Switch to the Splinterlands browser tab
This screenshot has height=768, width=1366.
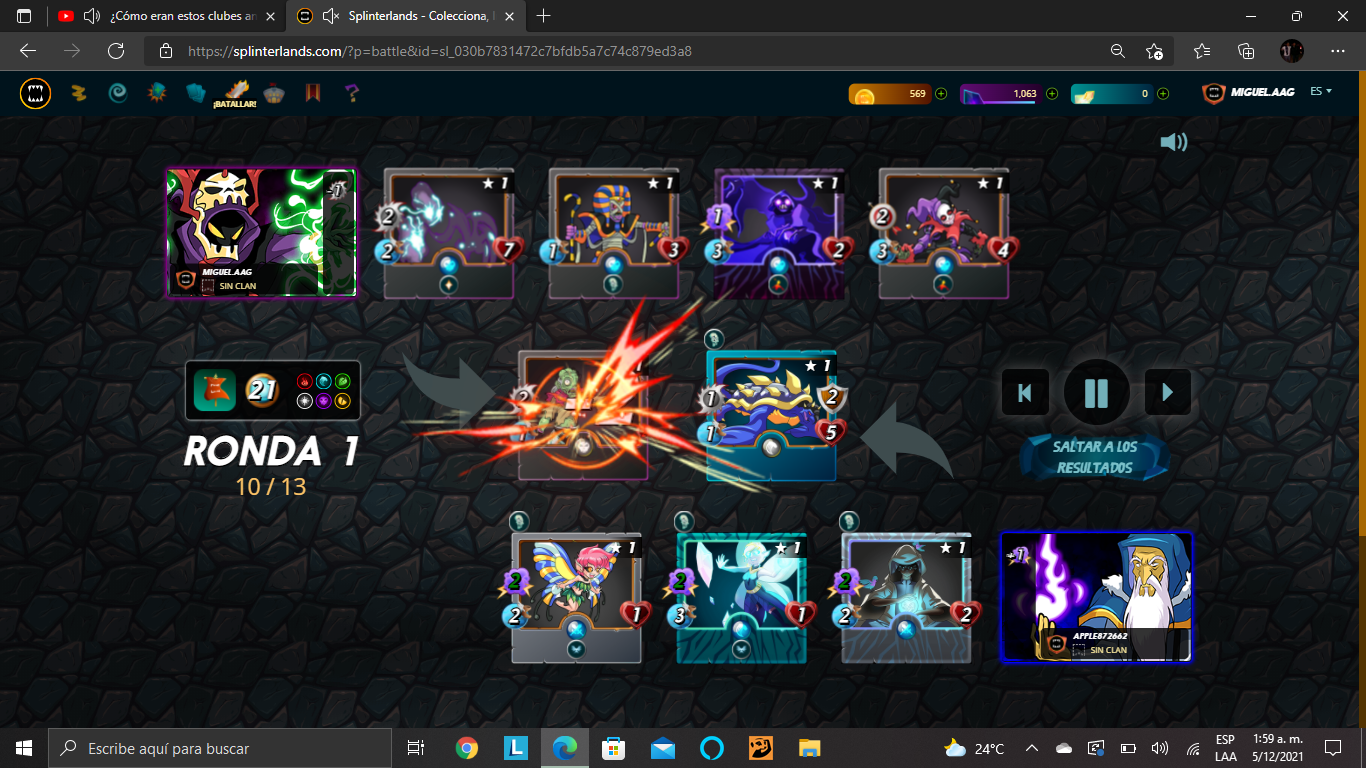click(x=406, y=16)
